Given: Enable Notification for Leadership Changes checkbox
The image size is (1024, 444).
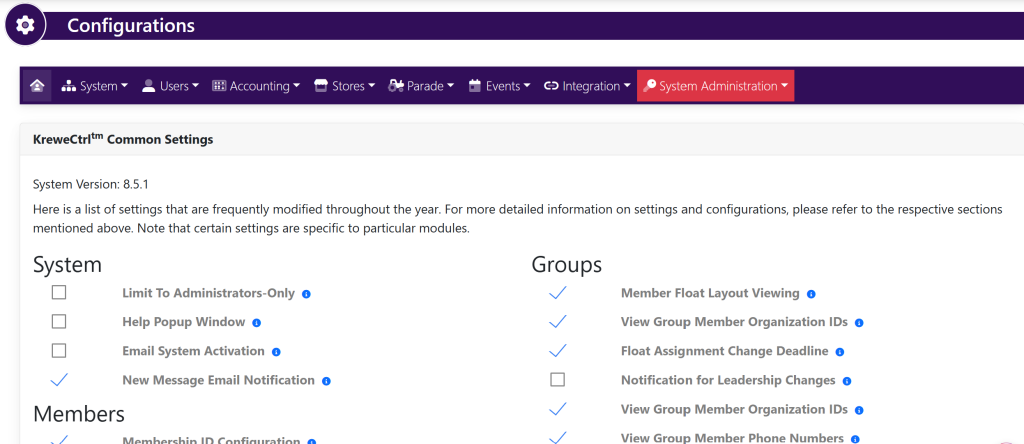Looking at the screenshot, I should [558, 380].
